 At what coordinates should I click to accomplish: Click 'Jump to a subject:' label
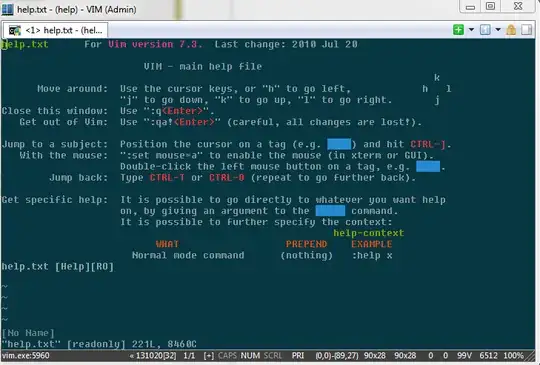point(55,144)
